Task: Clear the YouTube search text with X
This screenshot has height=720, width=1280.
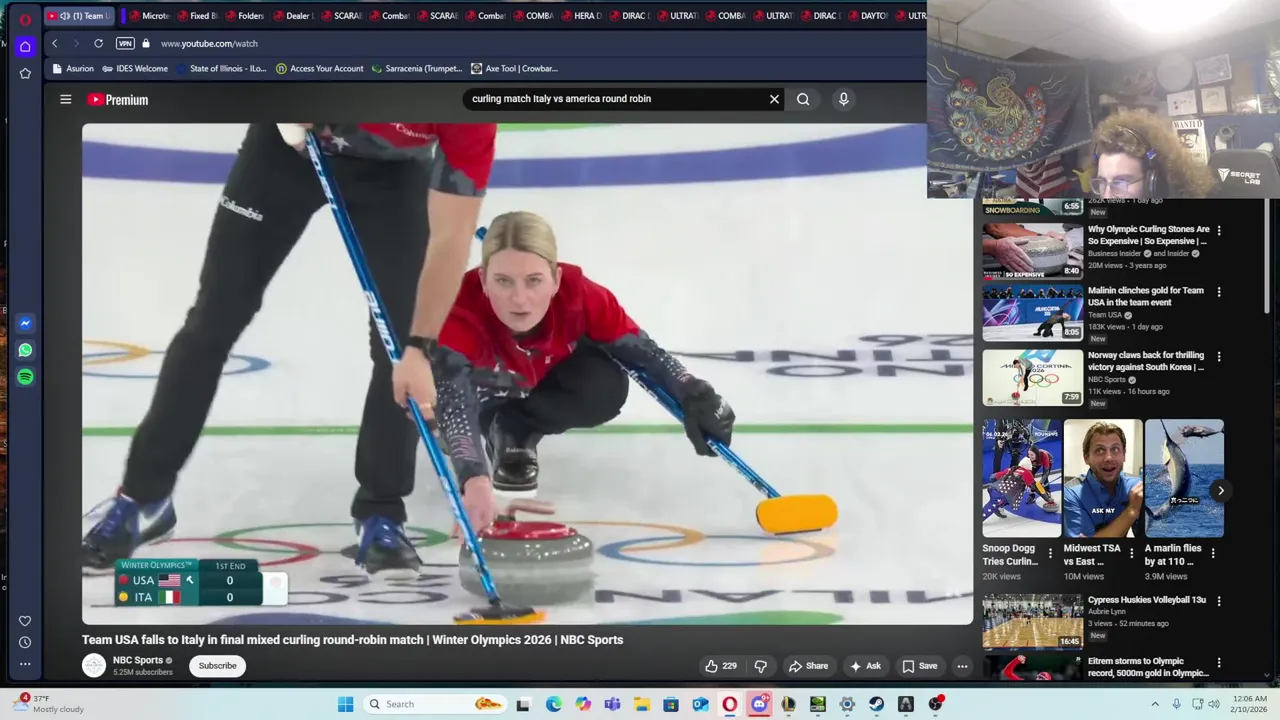Action: pyautogui.click(x=774, y=99)
